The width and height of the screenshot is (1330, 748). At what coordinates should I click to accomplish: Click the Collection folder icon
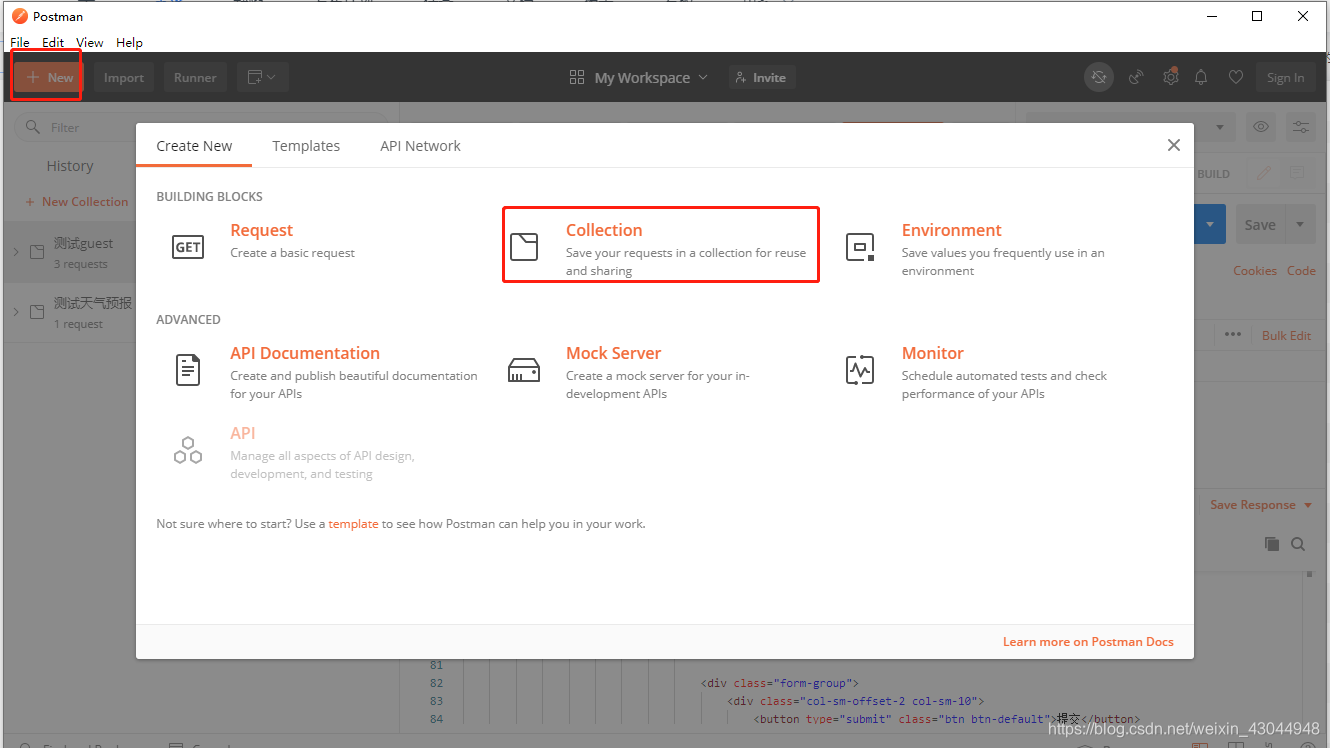pyautogui.click(x=524, y=246)
